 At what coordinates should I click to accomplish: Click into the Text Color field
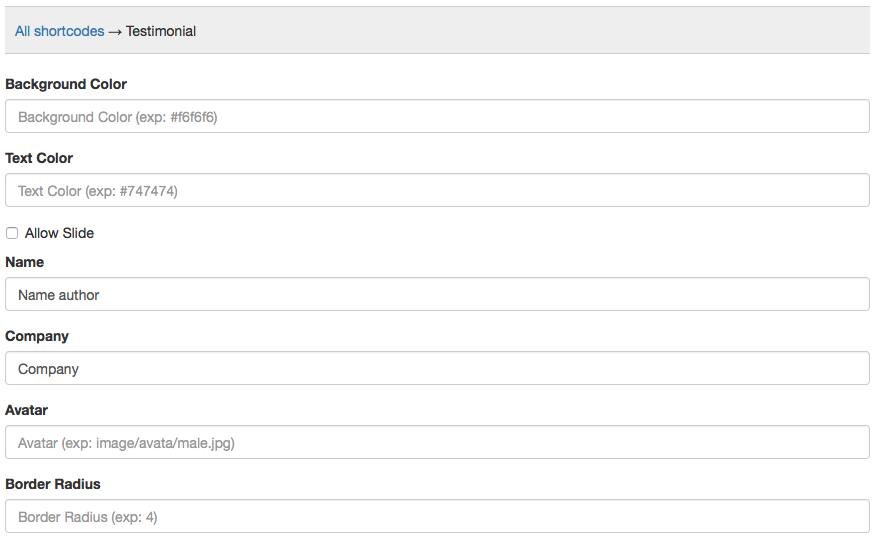pos(437,191)
